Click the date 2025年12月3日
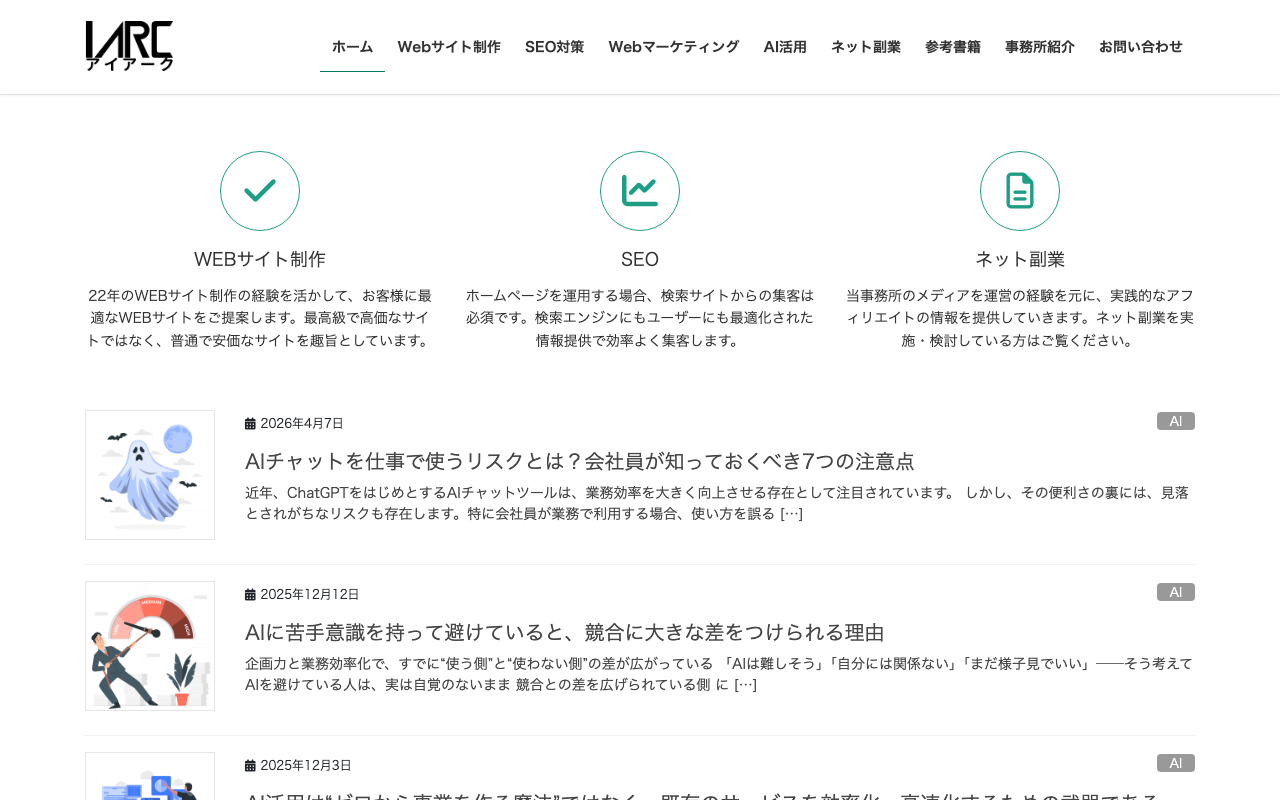The image size is (1280, 800). click(x=306, y=766)
